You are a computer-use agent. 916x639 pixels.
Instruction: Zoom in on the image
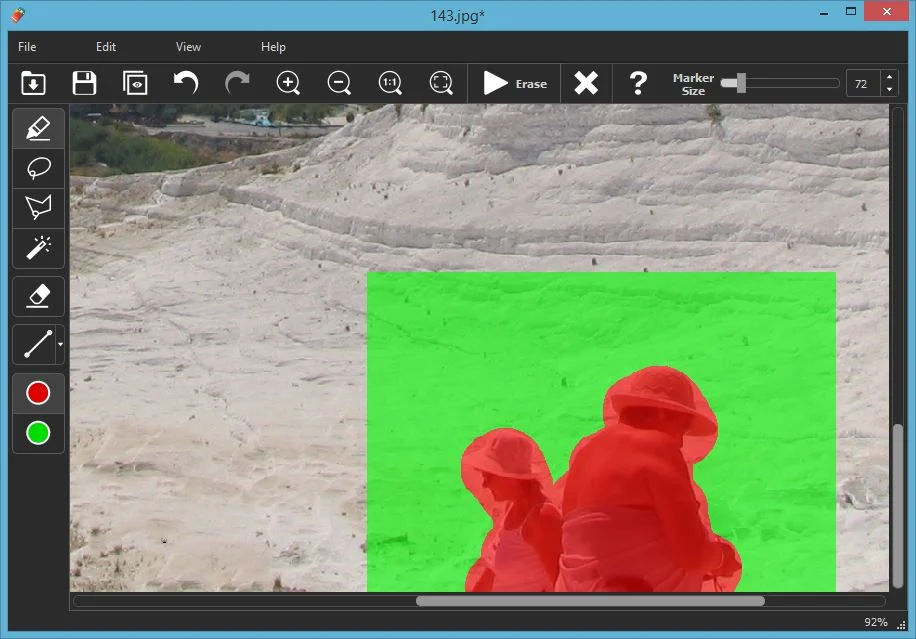click(288, 83)
